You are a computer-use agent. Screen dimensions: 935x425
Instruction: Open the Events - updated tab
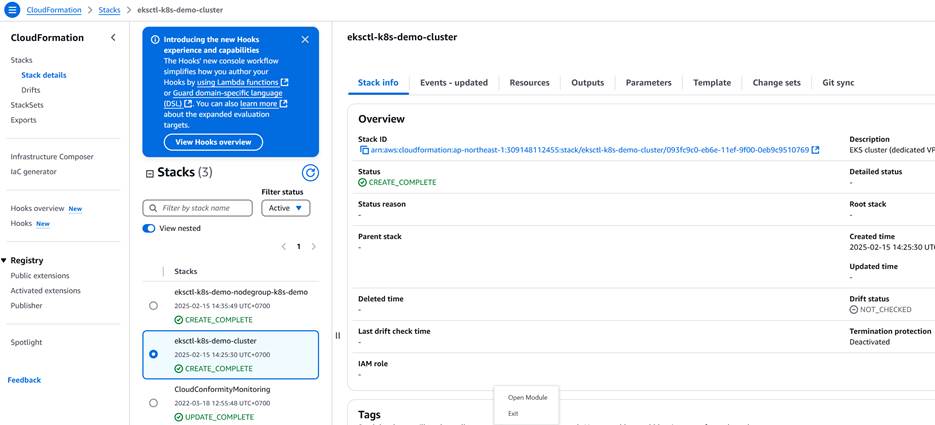(454, 83)
